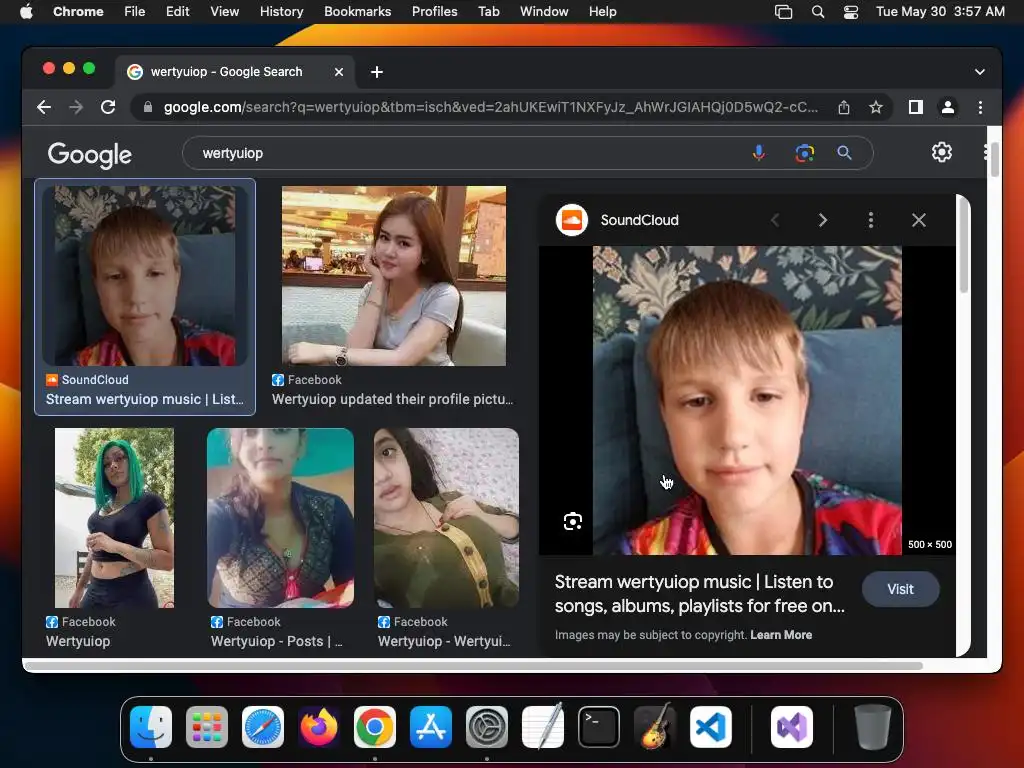Click the magnifier search button
Viewport: 1024px width, 768px height.
coord(844,153)
